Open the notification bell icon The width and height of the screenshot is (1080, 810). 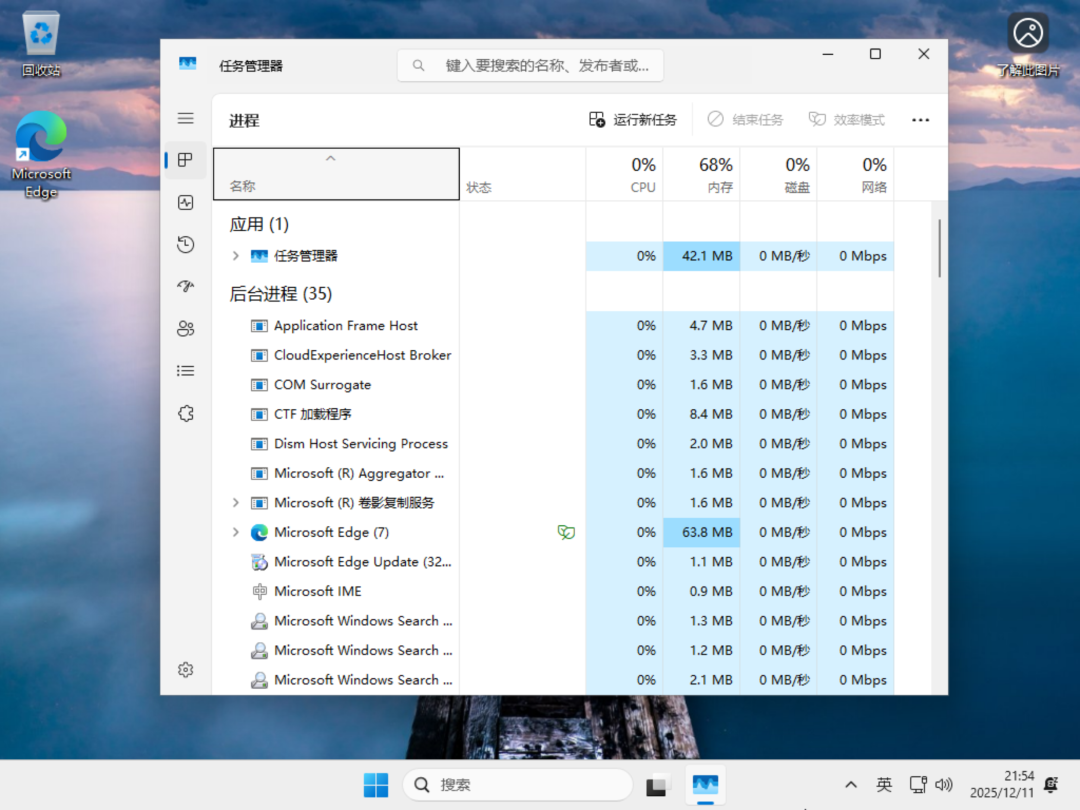click(1051, 785)
